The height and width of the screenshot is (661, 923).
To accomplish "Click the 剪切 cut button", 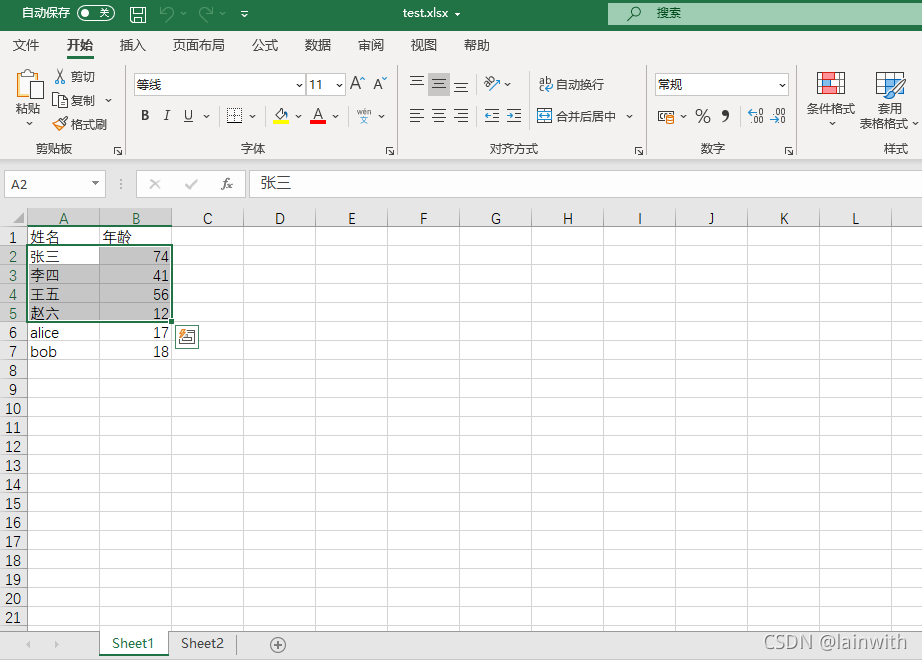I will pyautogui.click(x=74, y=77).
